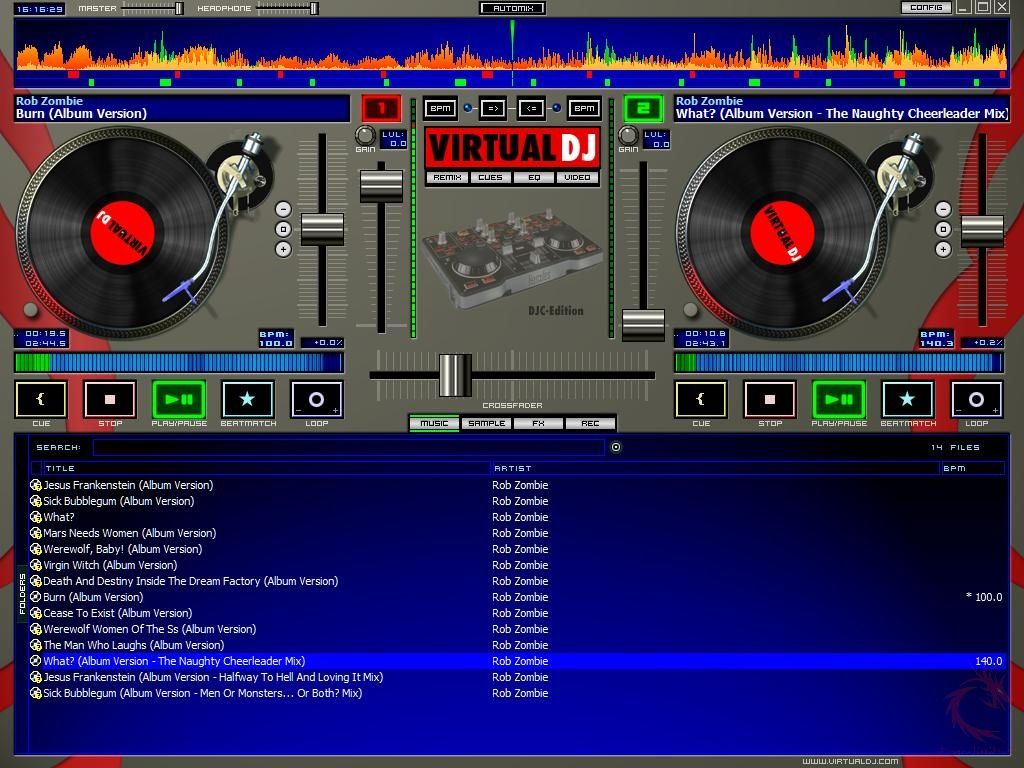1024x768 pixels.
Task: Select deck 2 green indicator button
Action: 643,108
